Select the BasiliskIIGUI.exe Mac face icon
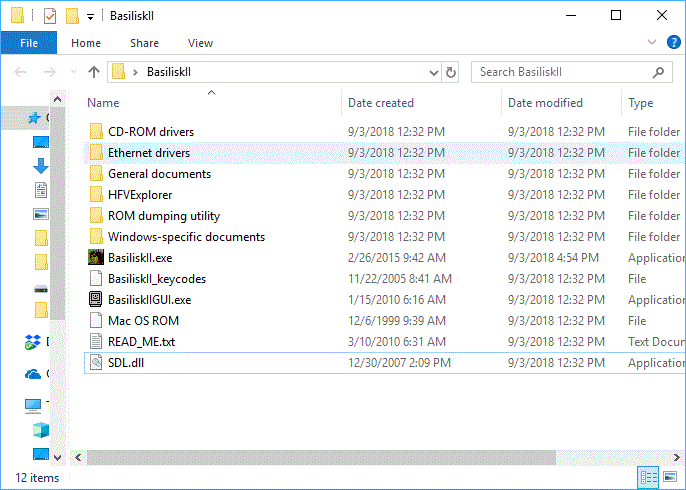This screenshot has width=686, height=490. click(96, 299)
